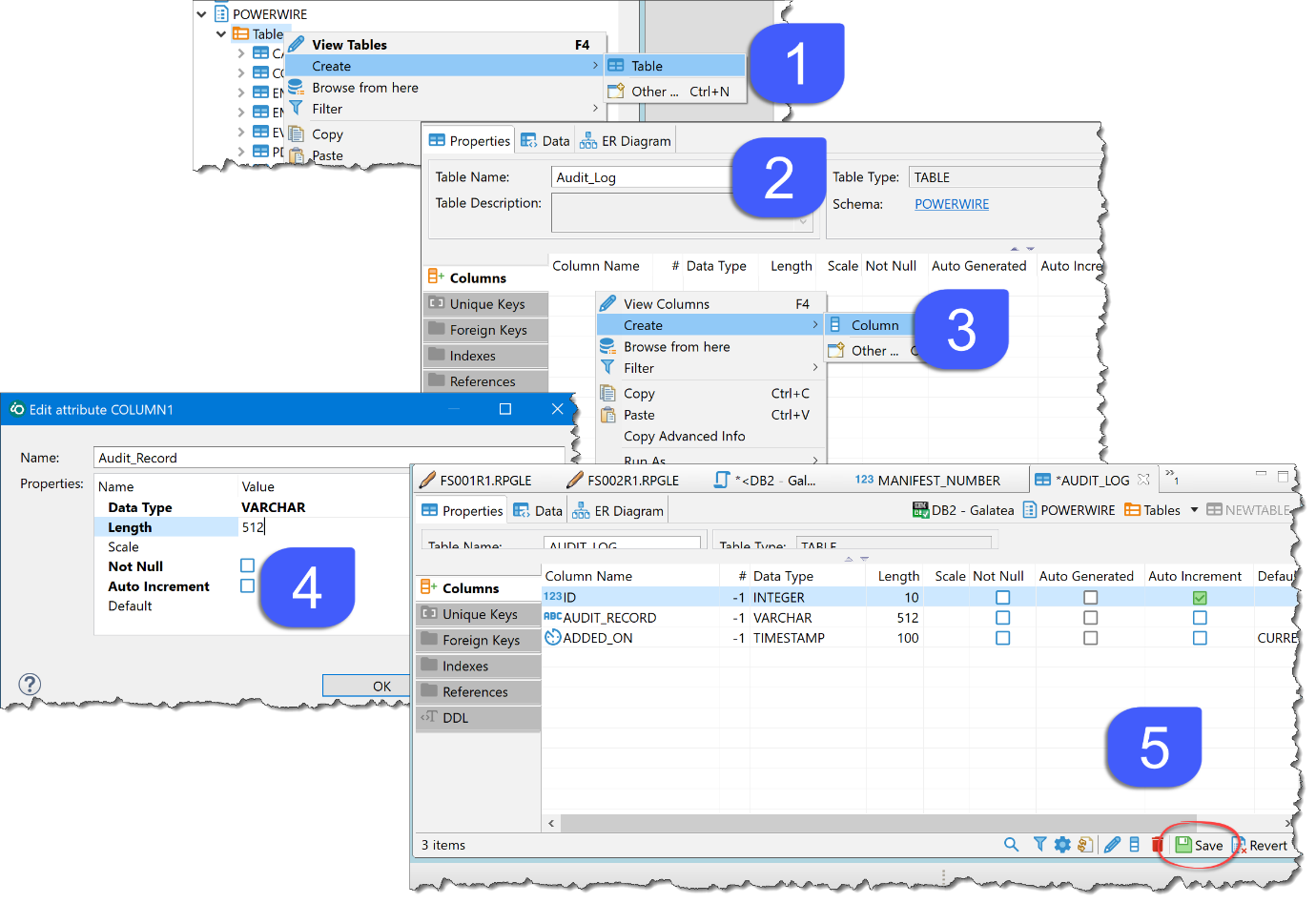Uncheck Auto Increment for the ID column
Screen dimensions: 1316x903
tap(1200, 598)
